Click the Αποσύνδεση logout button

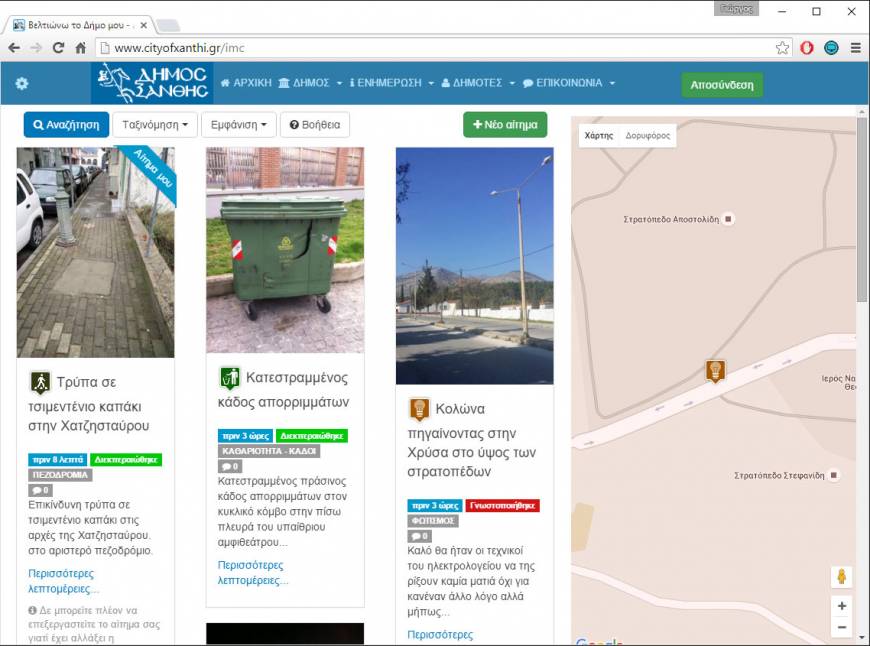coord(722,85)
